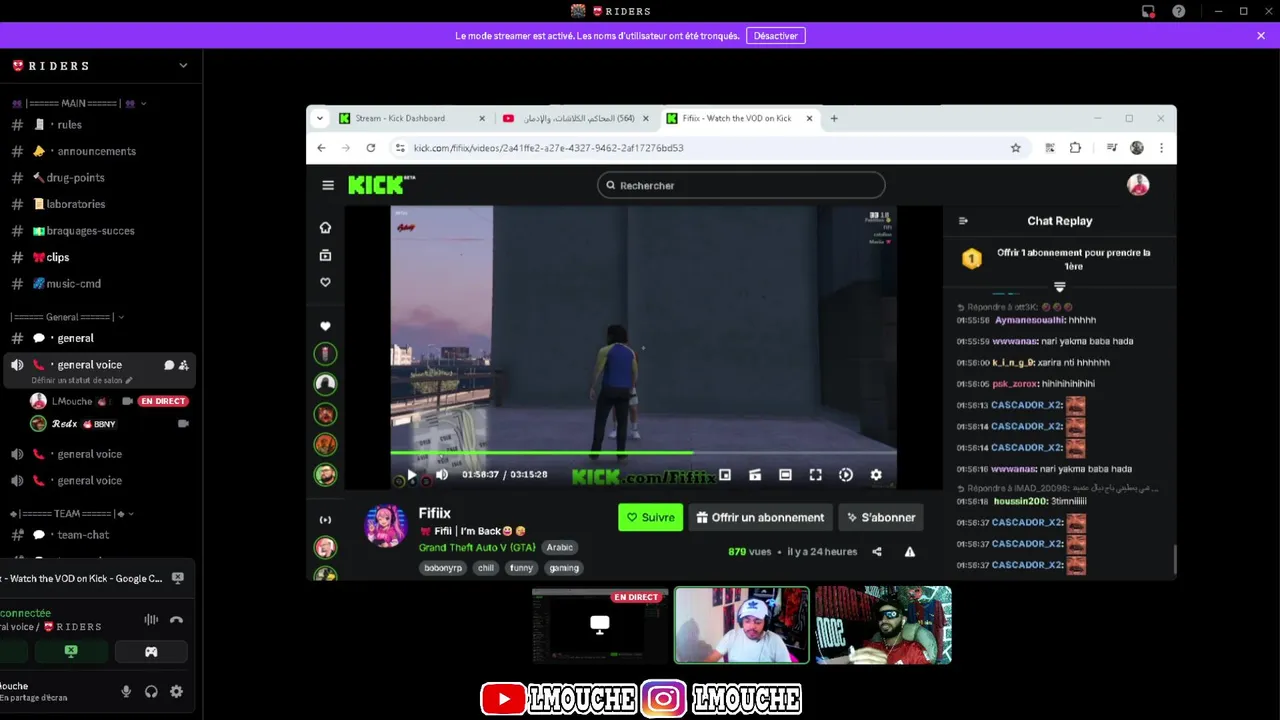The image size is (1280, 720).
Task: Open RIDERS server dropdown menu
Action: [x=183, y=66]
